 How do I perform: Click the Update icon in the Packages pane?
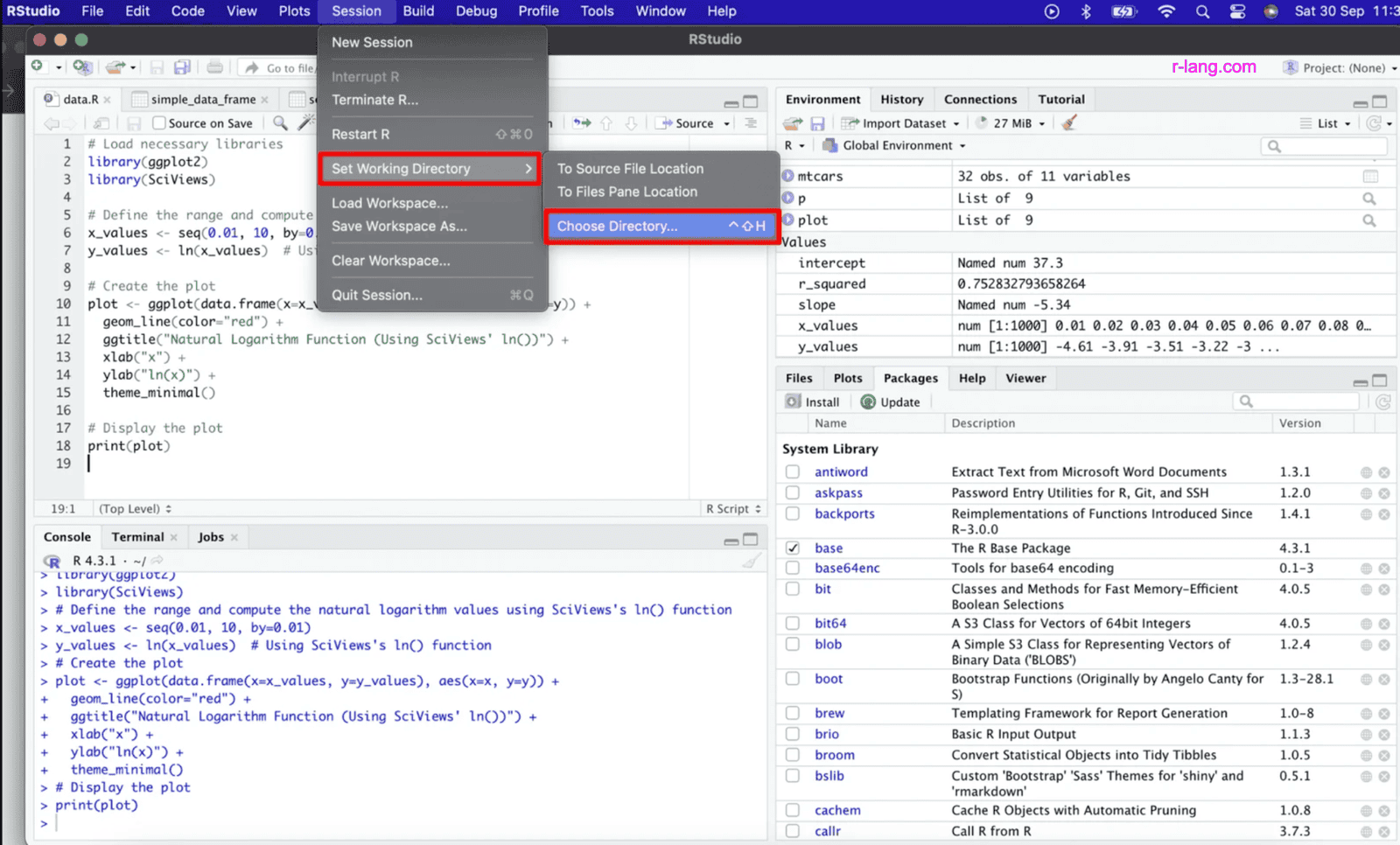point(891,402)
